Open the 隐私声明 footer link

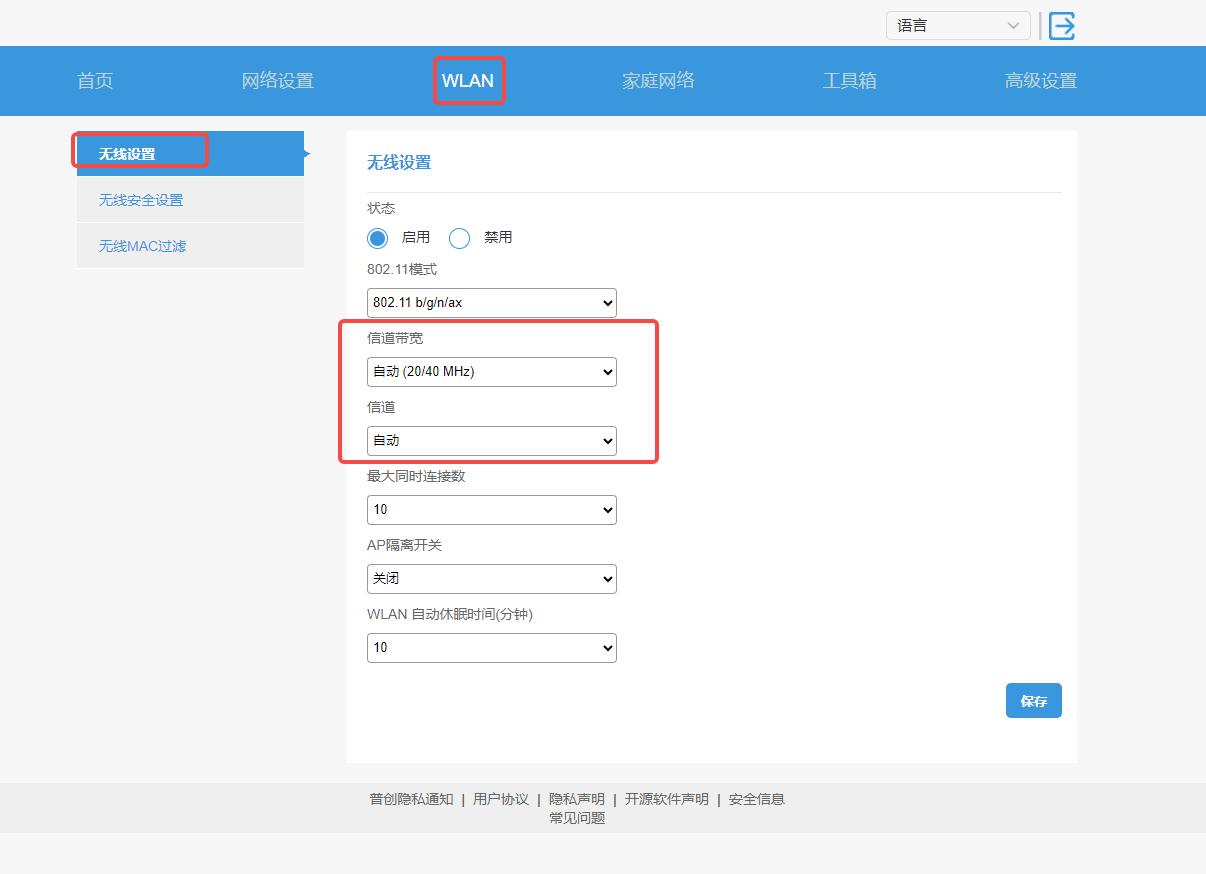tap(576, 799)
